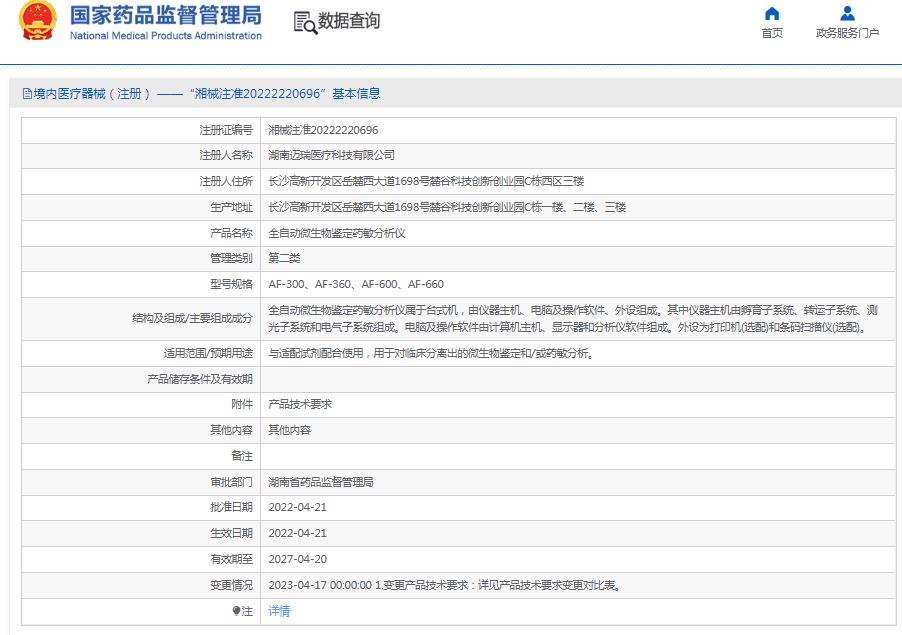Open the 数据查询 heading text
Image resolution: width=902 pixels, height=635 pixels.
[349, 21]
